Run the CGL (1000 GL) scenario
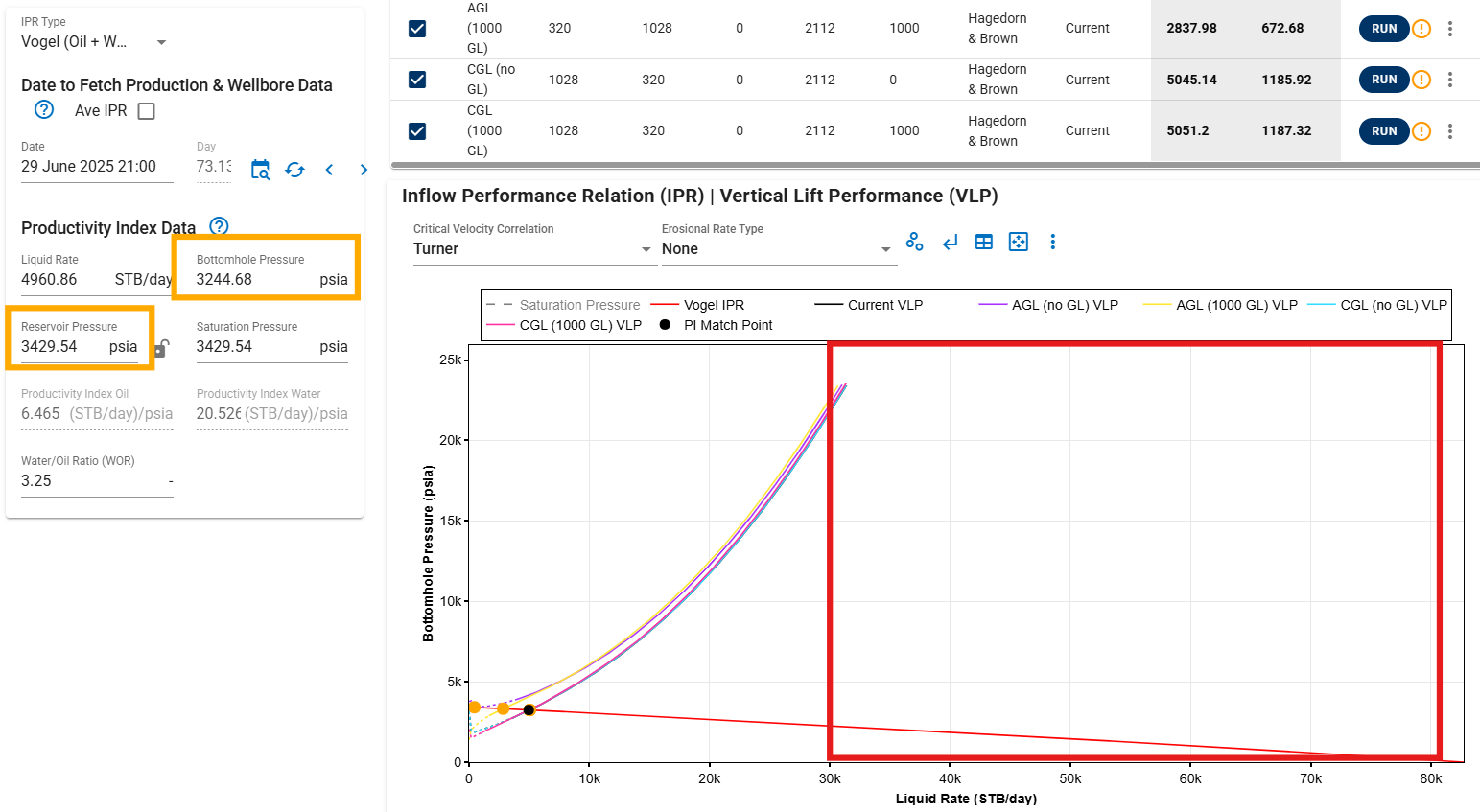 (x=1383, y=131)
